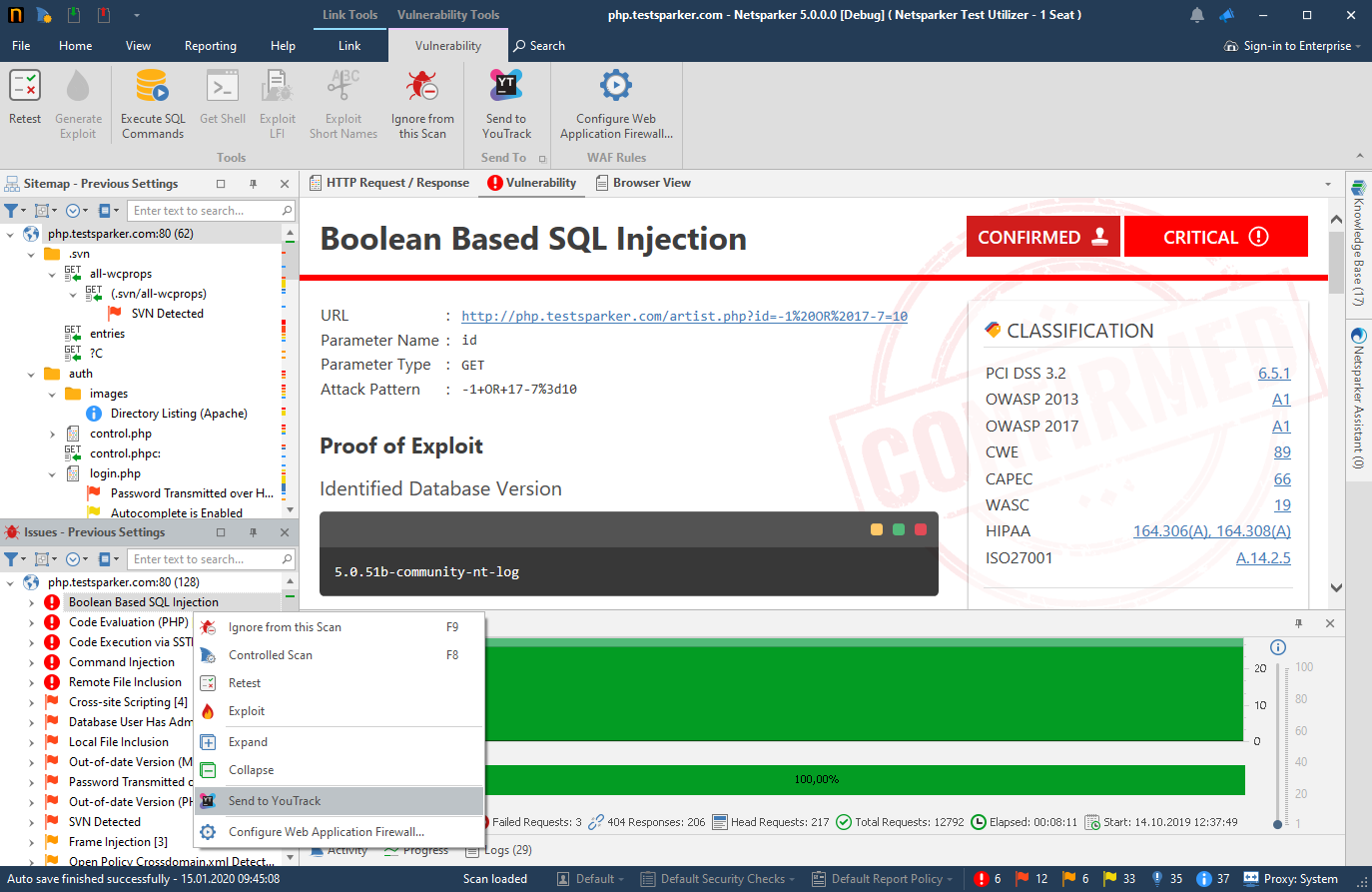Open the Default Report Policy dropdown
1372x892 pixels.
click(x=883, y=878)
